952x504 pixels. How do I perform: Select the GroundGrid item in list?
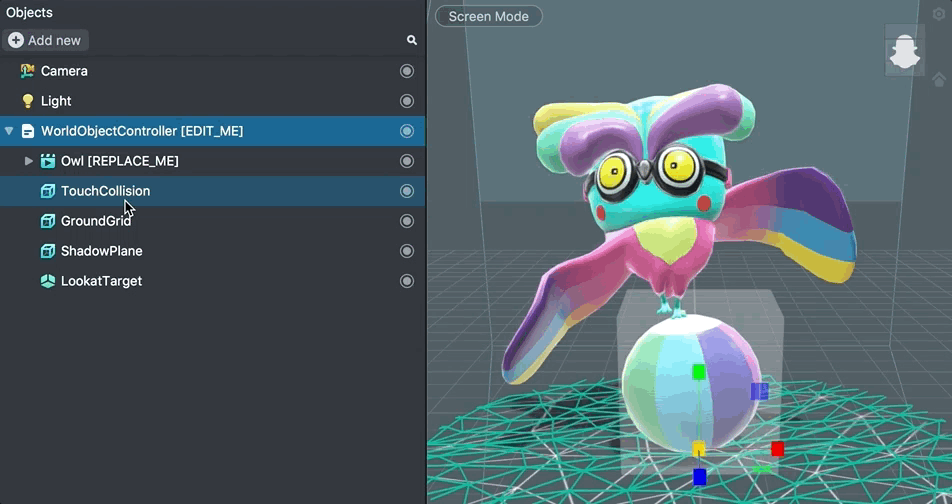pos(96,221)
